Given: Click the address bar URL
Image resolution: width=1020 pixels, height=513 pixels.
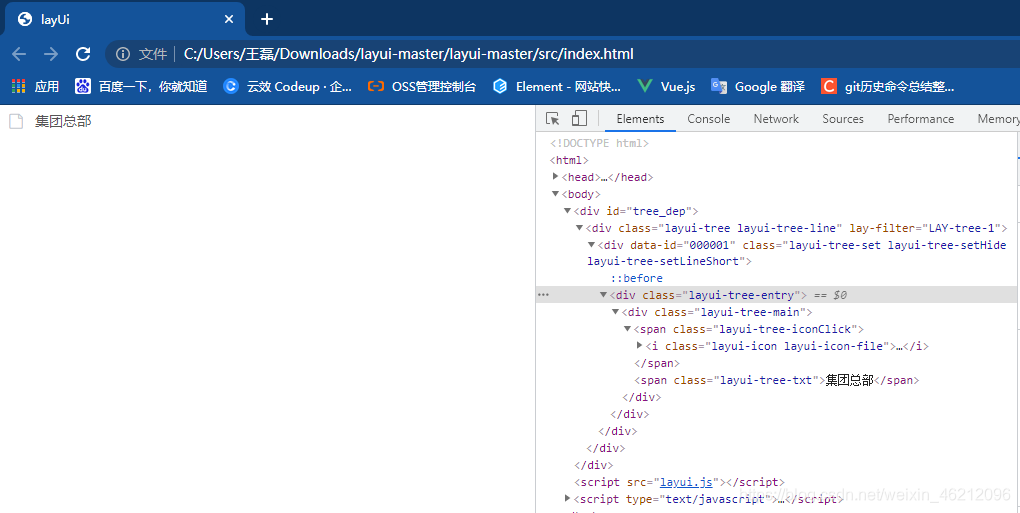Looking at the screenshot, I should (x=409, y=54).
